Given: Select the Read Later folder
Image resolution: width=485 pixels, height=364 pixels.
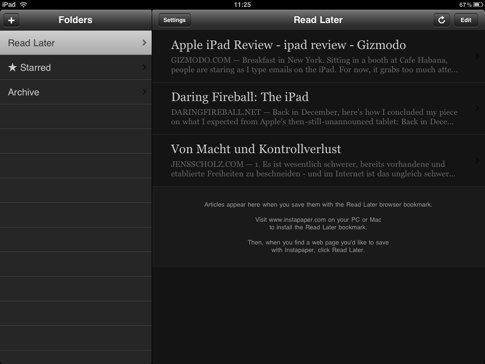Looking at the screenshot, I should [76, 43].
